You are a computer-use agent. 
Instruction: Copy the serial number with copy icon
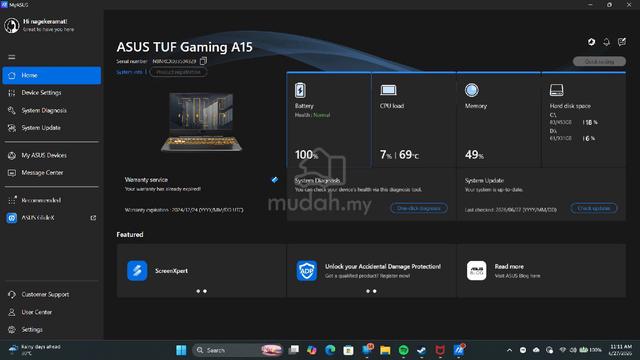pos(203,61)
